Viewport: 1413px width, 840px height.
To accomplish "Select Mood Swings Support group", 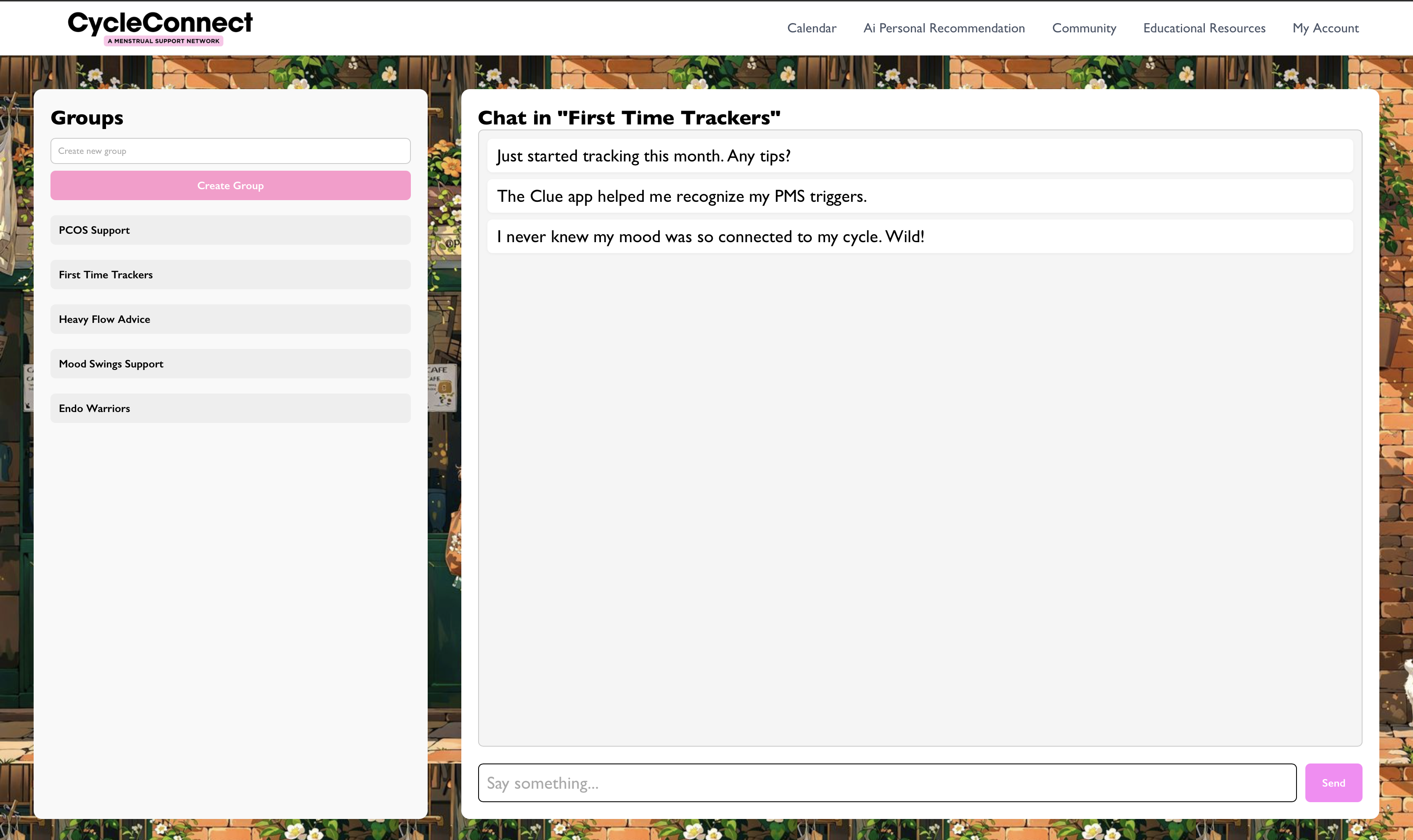I will (x=230, y=364).
